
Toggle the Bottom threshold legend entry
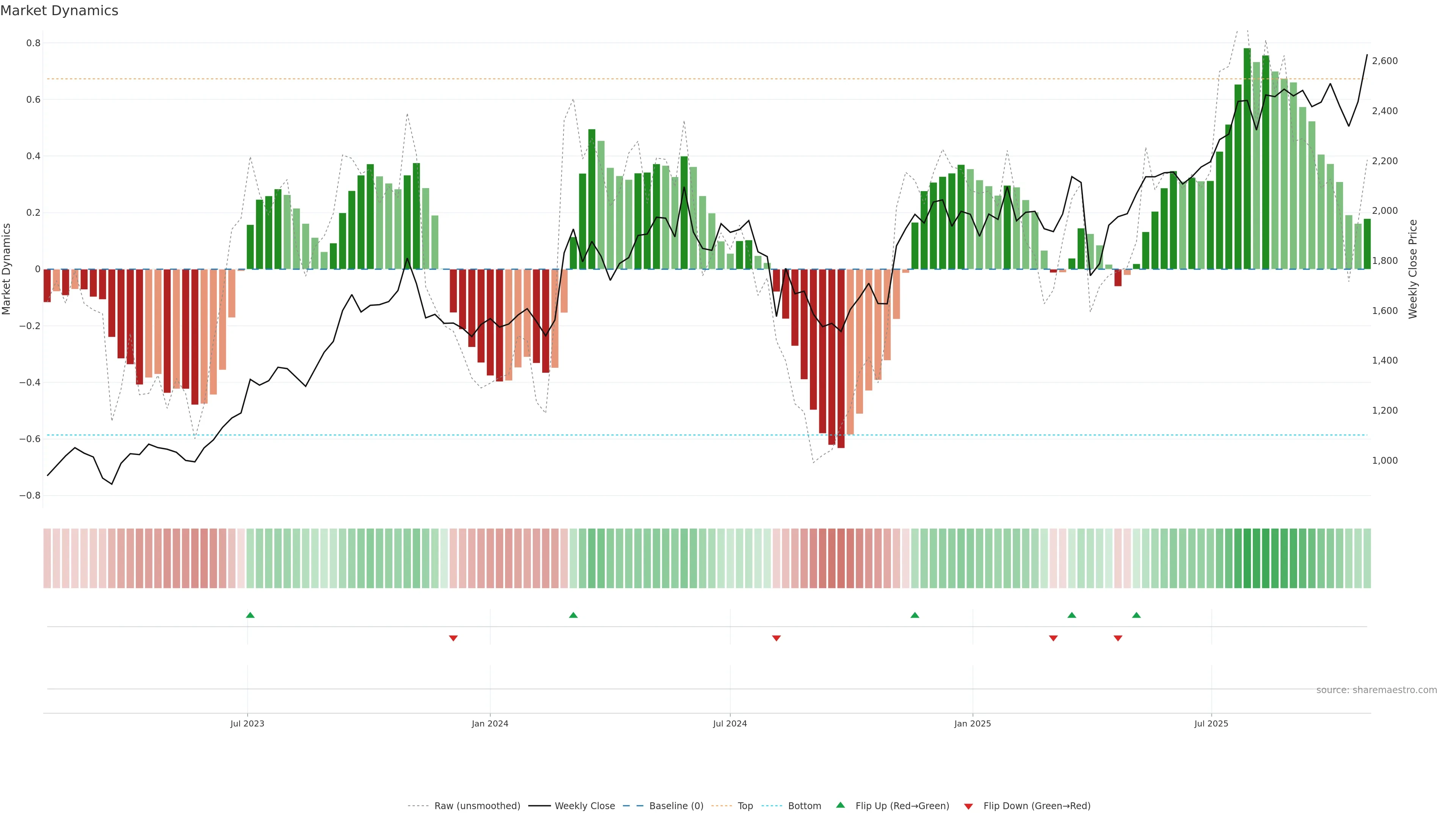click(804, 806)
